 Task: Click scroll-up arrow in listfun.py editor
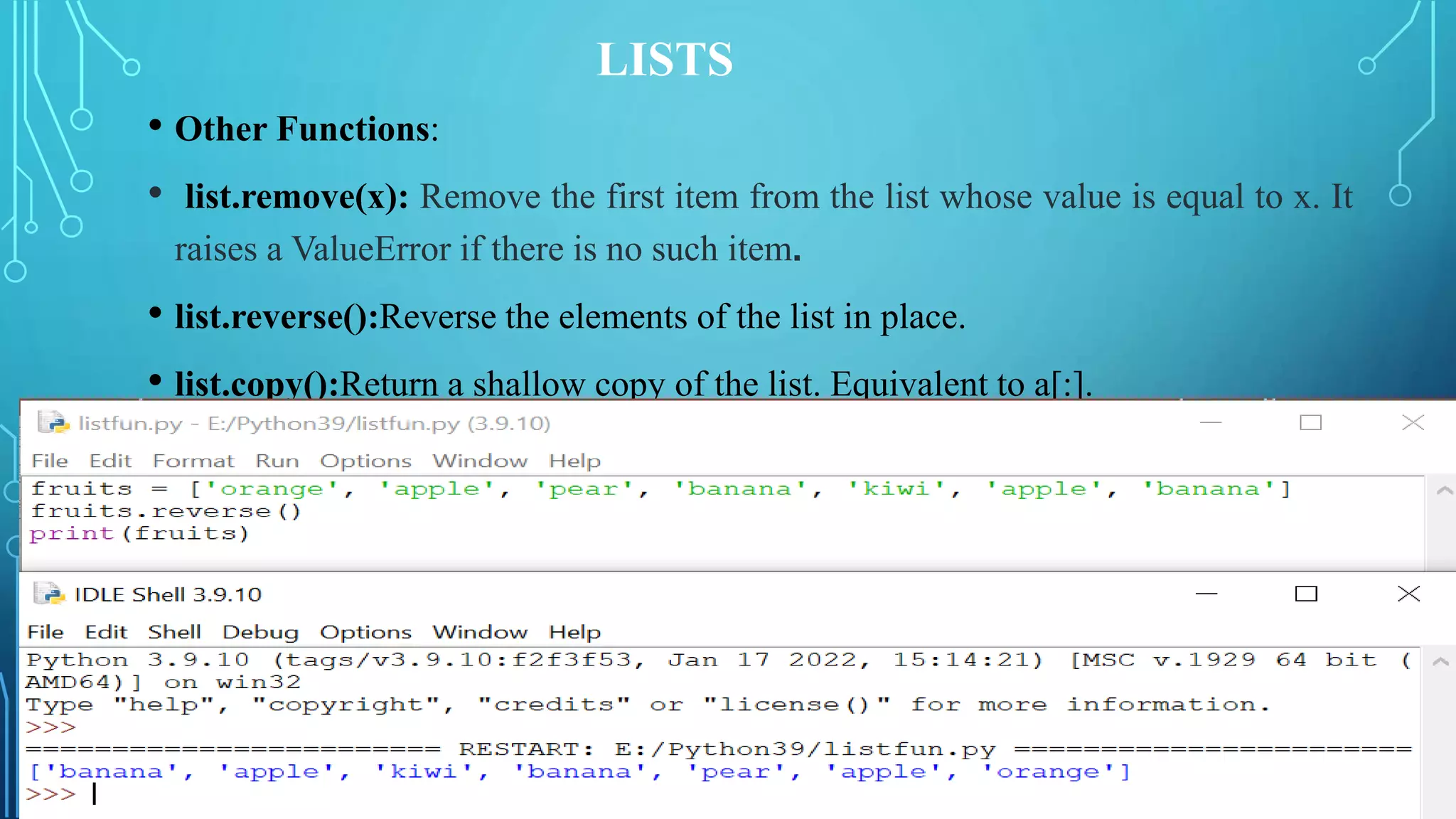(x=1443, y=491)
